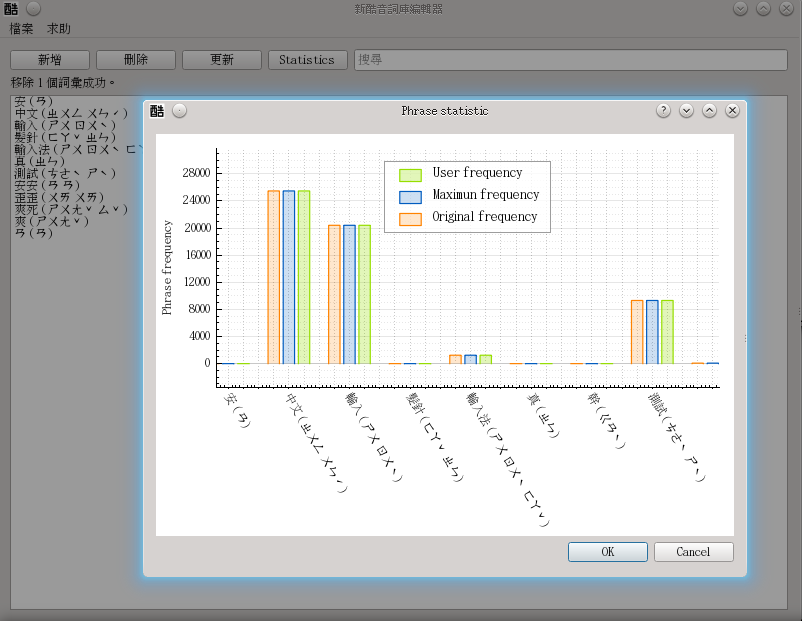Click the OK button in Phrase statistic dialog
The image size is (802, 621).
click(608, 552)
